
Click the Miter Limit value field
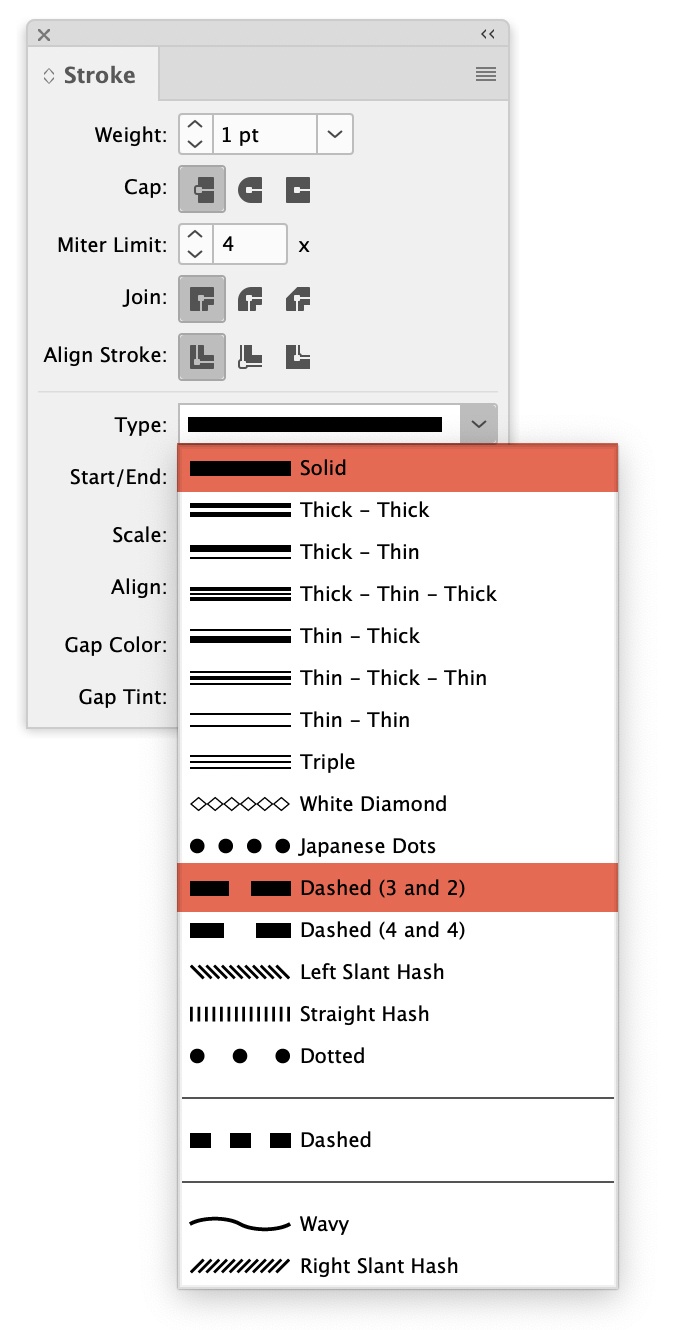pos(250,244)
